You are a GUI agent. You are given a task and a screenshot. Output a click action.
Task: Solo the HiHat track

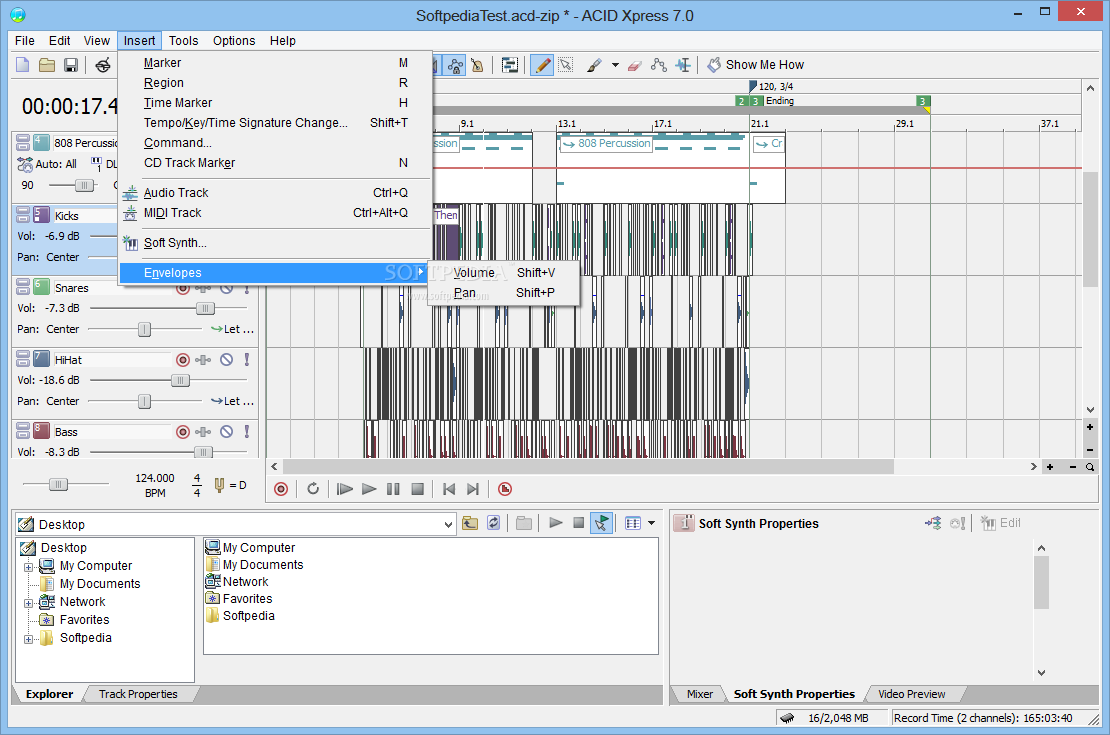(247, 360)
